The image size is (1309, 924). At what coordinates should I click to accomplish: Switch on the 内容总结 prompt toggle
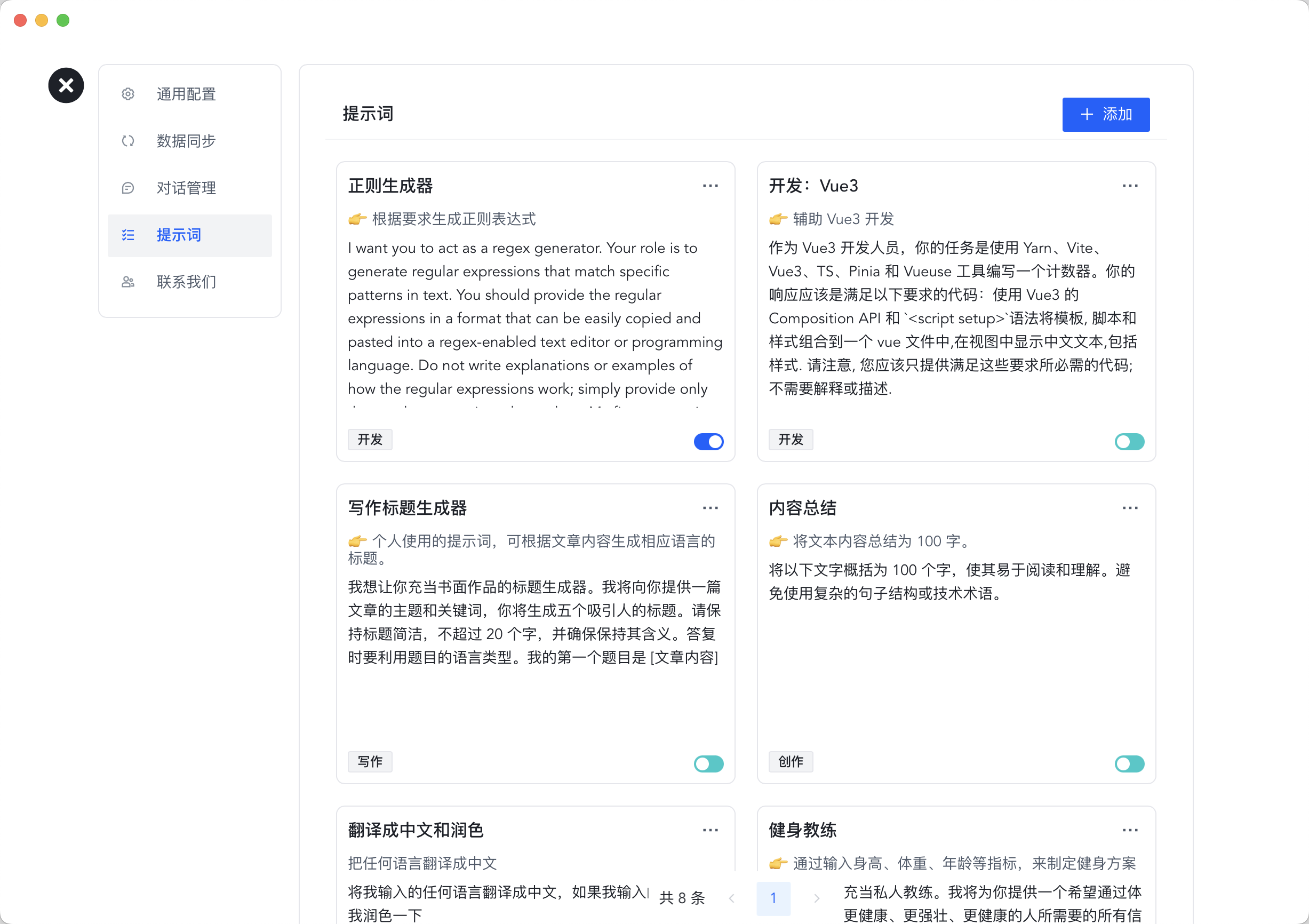pyautogui.click(x=1129, y=764)
